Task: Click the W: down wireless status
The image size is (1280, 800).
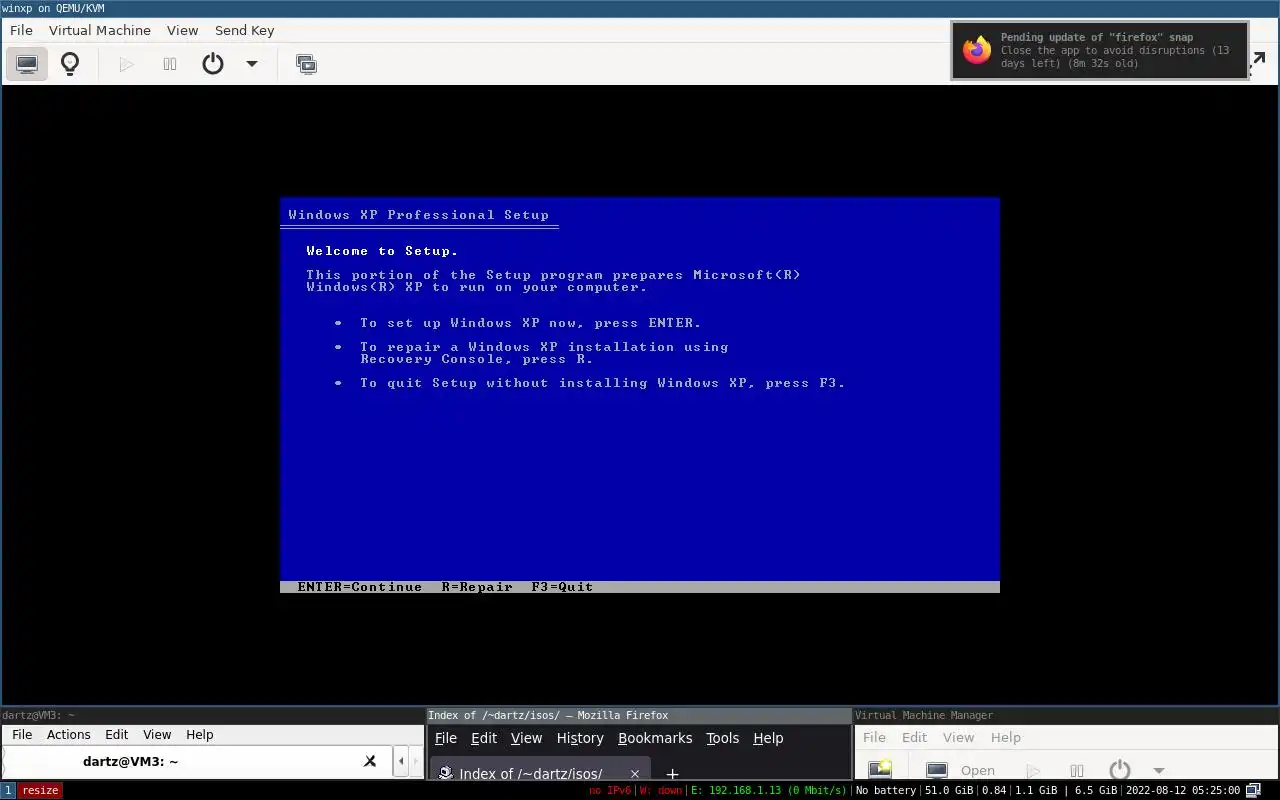Action: (x=661, y=790)
